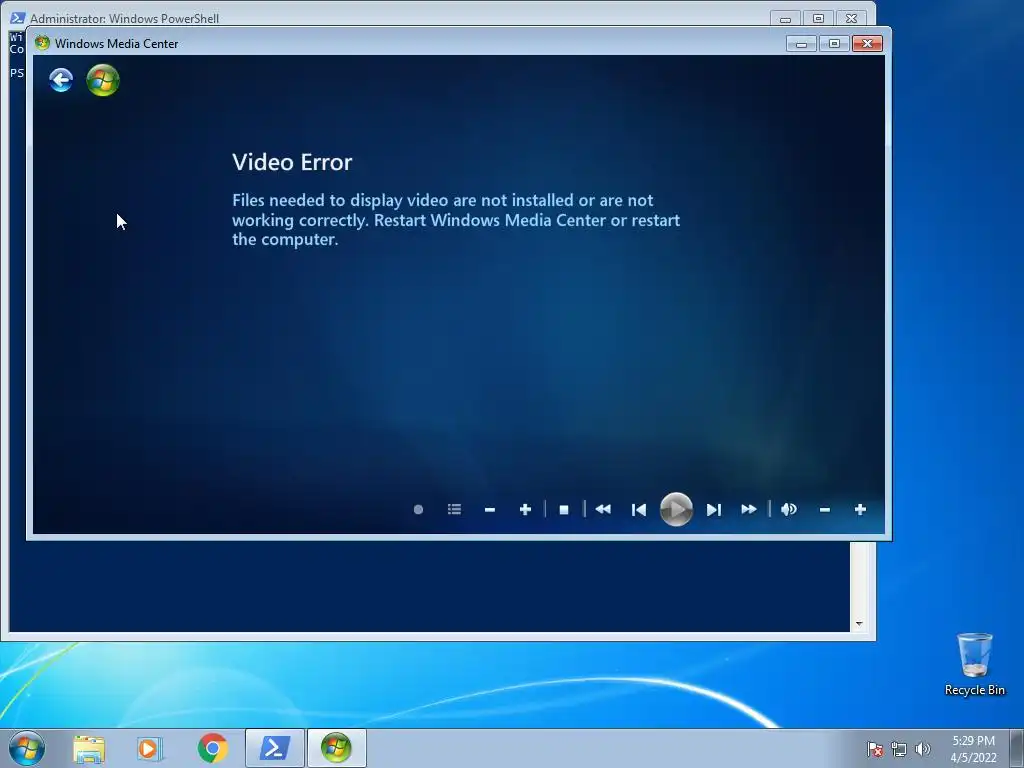Image resolution: width=1024 pixels, height=768 pixels.
Task: Go back using the blue arrow button
Action: pyautogui.click(x=61, y=80)
